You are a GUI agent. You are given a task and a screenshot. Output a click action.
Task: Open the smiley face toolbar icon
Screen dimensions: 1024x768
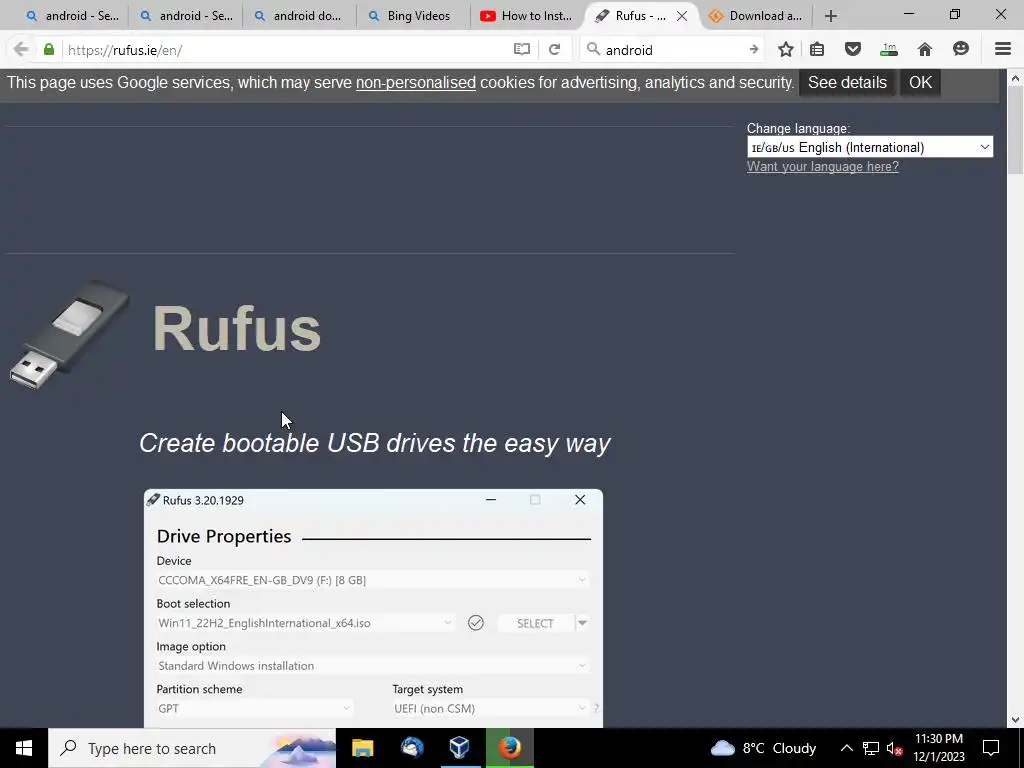[x=961, y=50]
